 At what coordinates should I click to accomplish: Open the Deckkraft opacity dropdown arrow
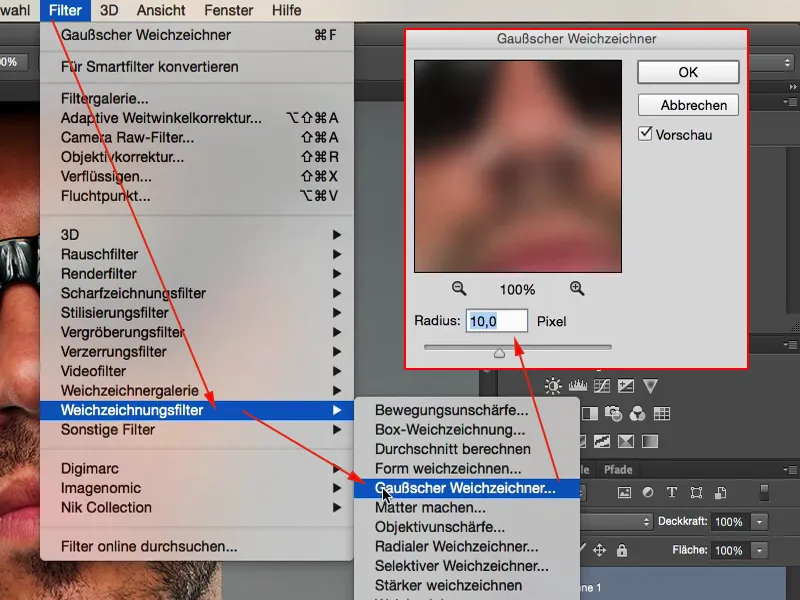(760, 522)
